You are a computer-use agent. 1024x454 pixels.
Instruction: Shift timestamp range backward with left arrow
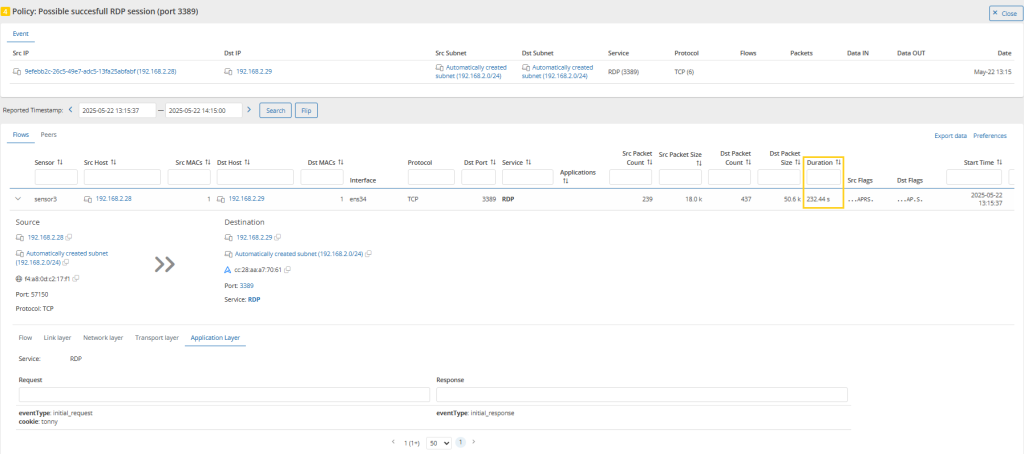71,109
